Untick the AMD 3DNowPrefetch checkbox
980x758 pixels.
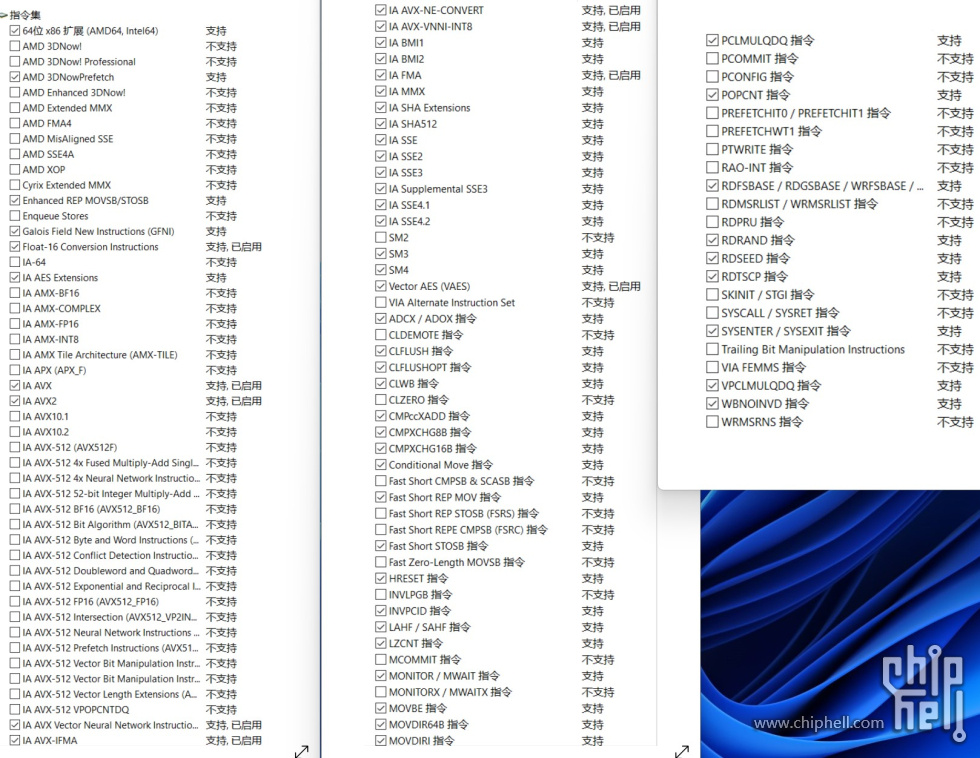15,77
